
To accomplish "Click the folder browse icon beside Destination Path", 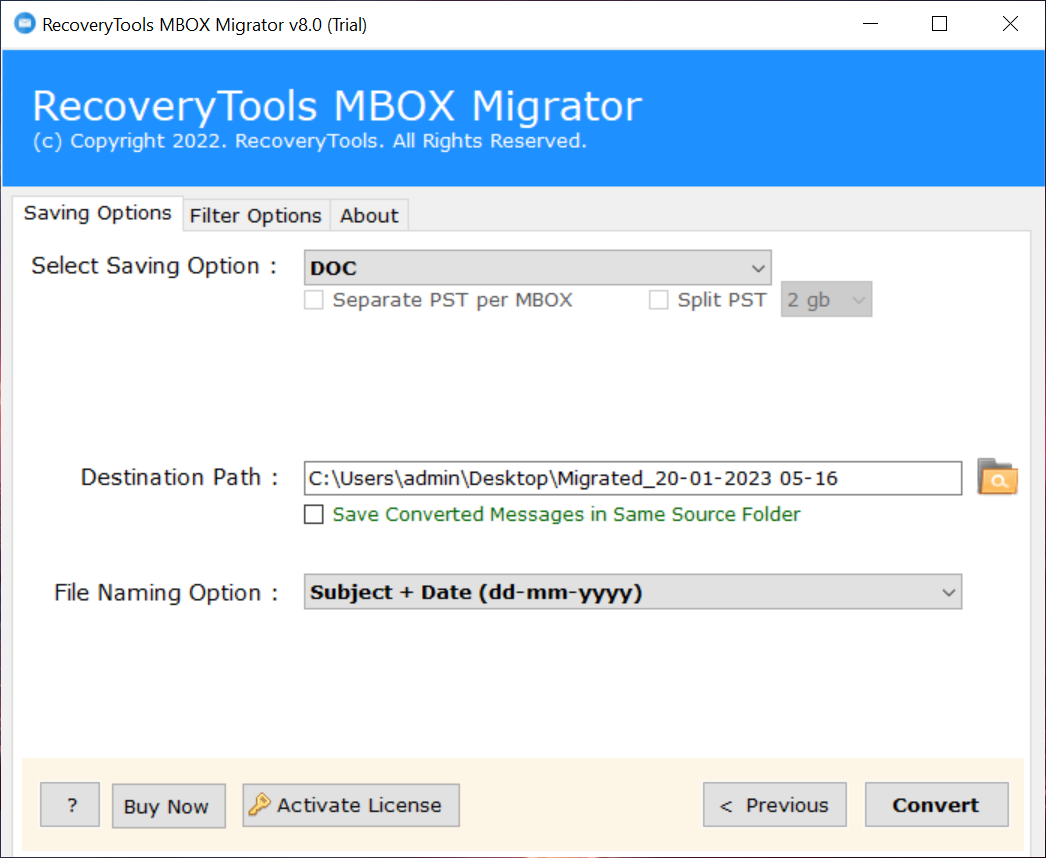I will pos(996,478).
